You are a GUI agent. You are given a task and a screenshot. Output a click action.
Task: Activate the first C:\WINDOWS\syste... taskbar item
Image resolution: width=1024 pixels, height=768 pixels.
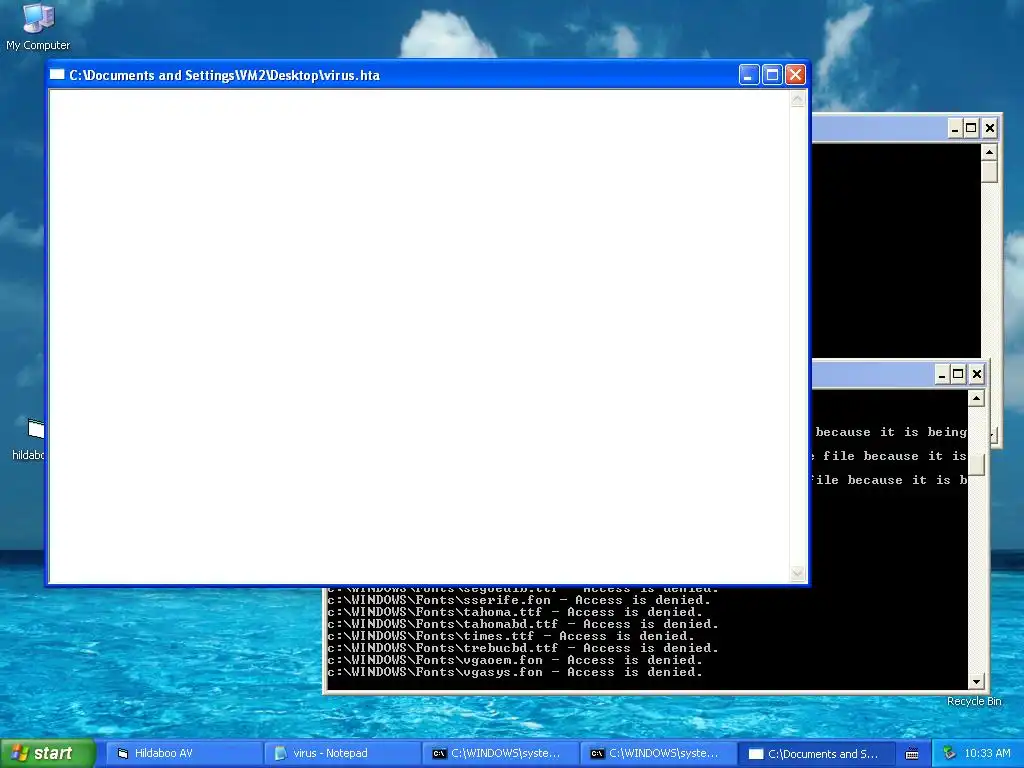coord(500,753)
